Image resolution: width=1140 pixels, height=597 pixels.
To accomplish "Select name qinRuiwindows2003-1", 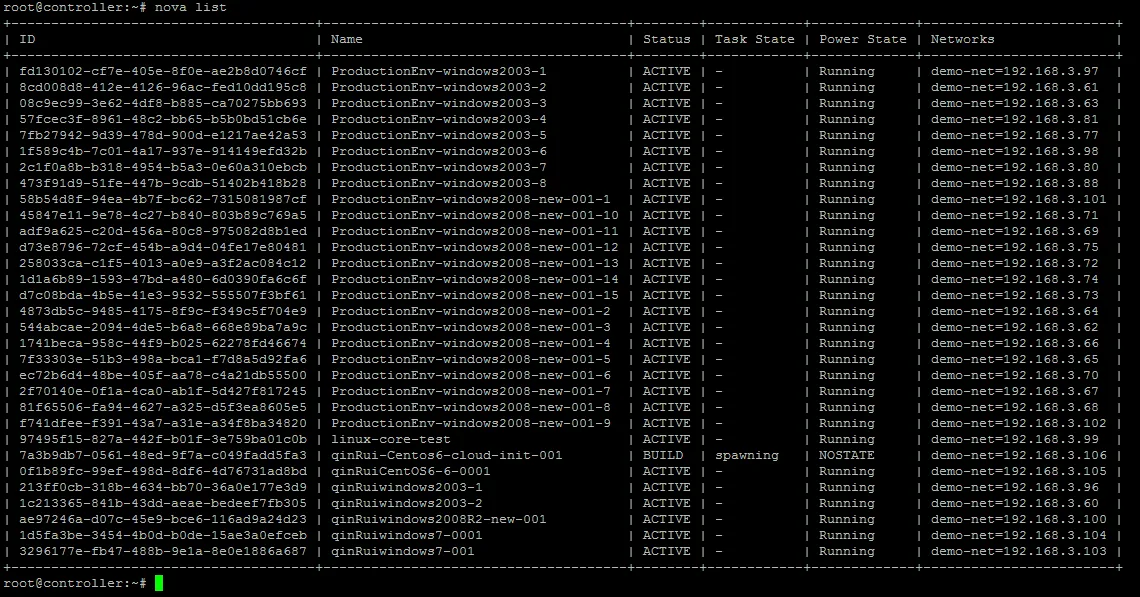I will click(406, 487).
